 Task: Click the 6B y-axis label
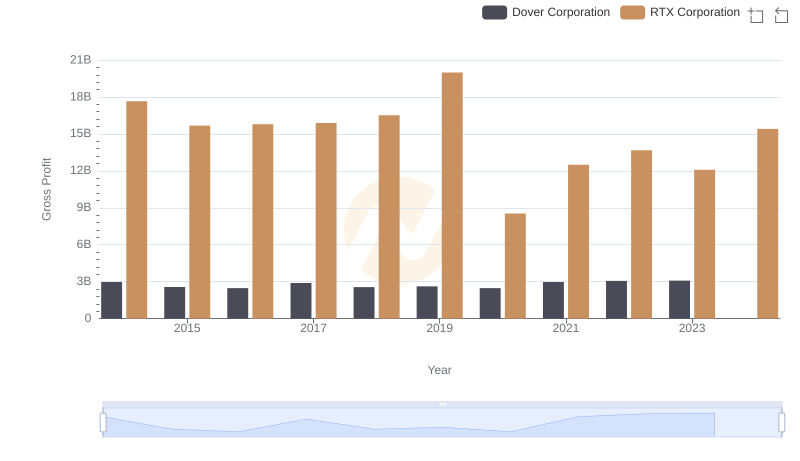[x=84, y=244]
